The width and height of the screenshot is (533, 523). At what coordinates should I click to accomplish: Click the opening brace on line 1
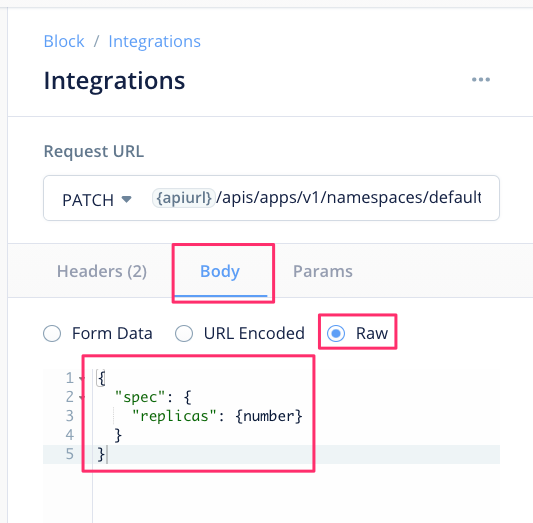101,378
